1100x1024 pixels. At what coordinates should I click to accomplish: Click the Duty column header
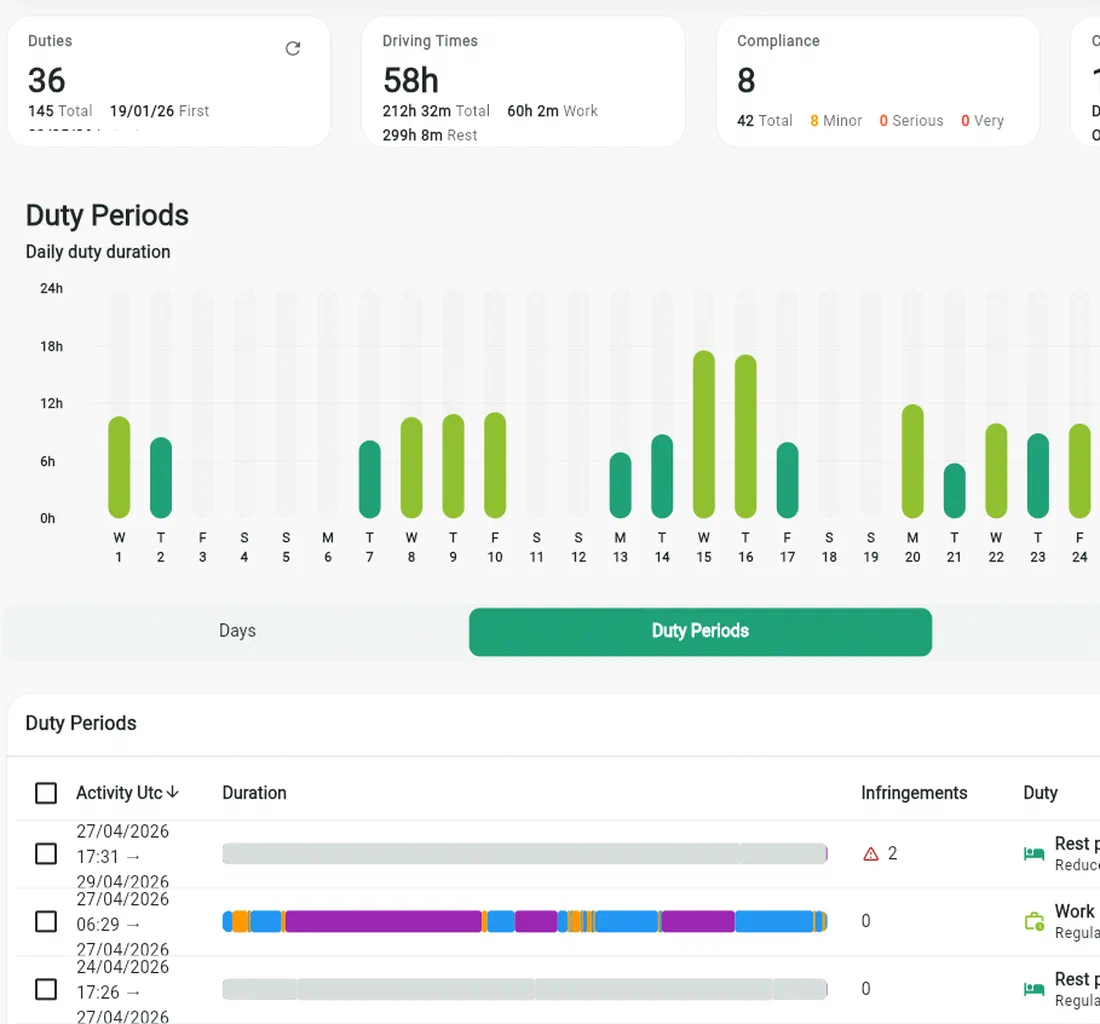click(x=1040, y=793)
